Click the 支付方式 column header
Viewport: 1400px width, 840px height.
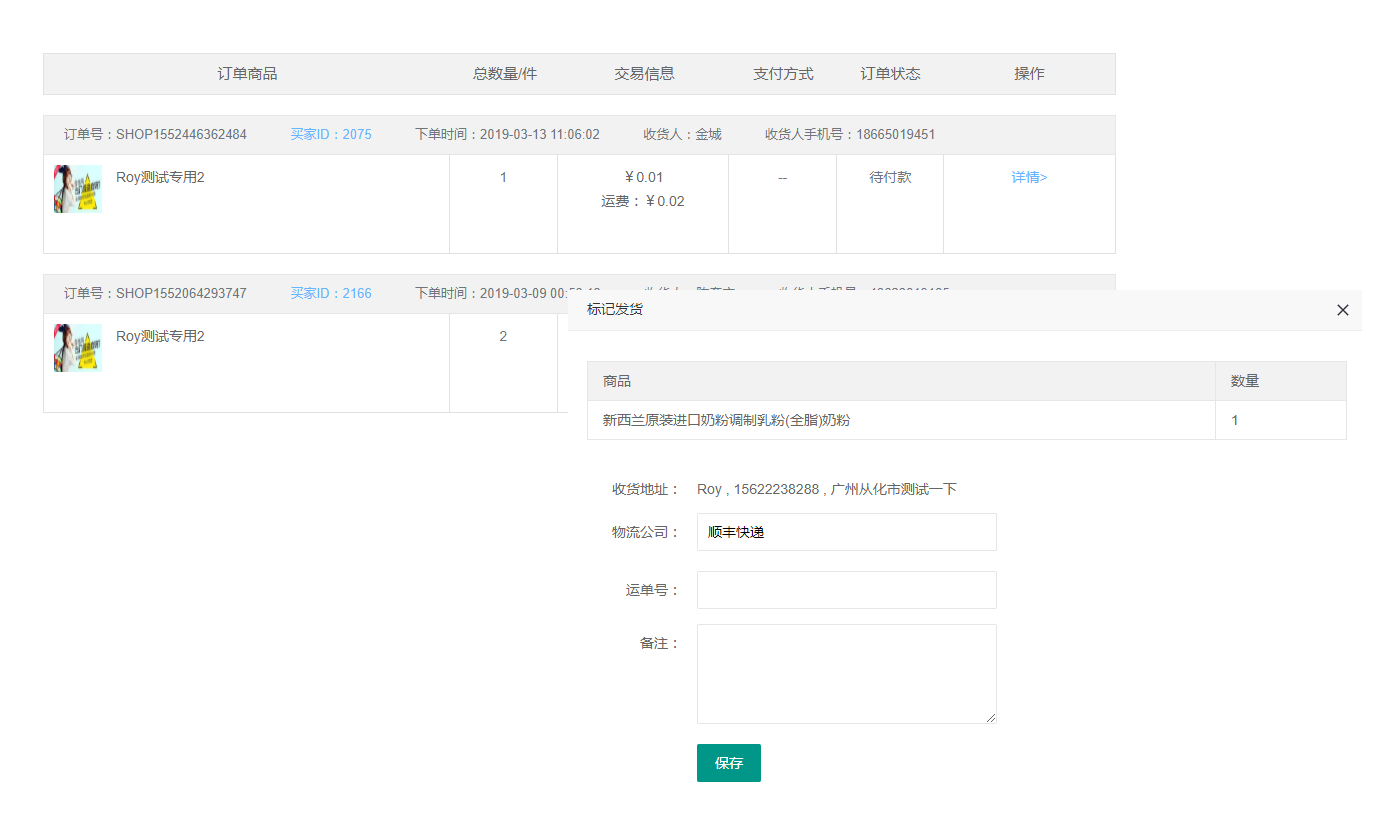pyautogui.click(x=783, y=74)
